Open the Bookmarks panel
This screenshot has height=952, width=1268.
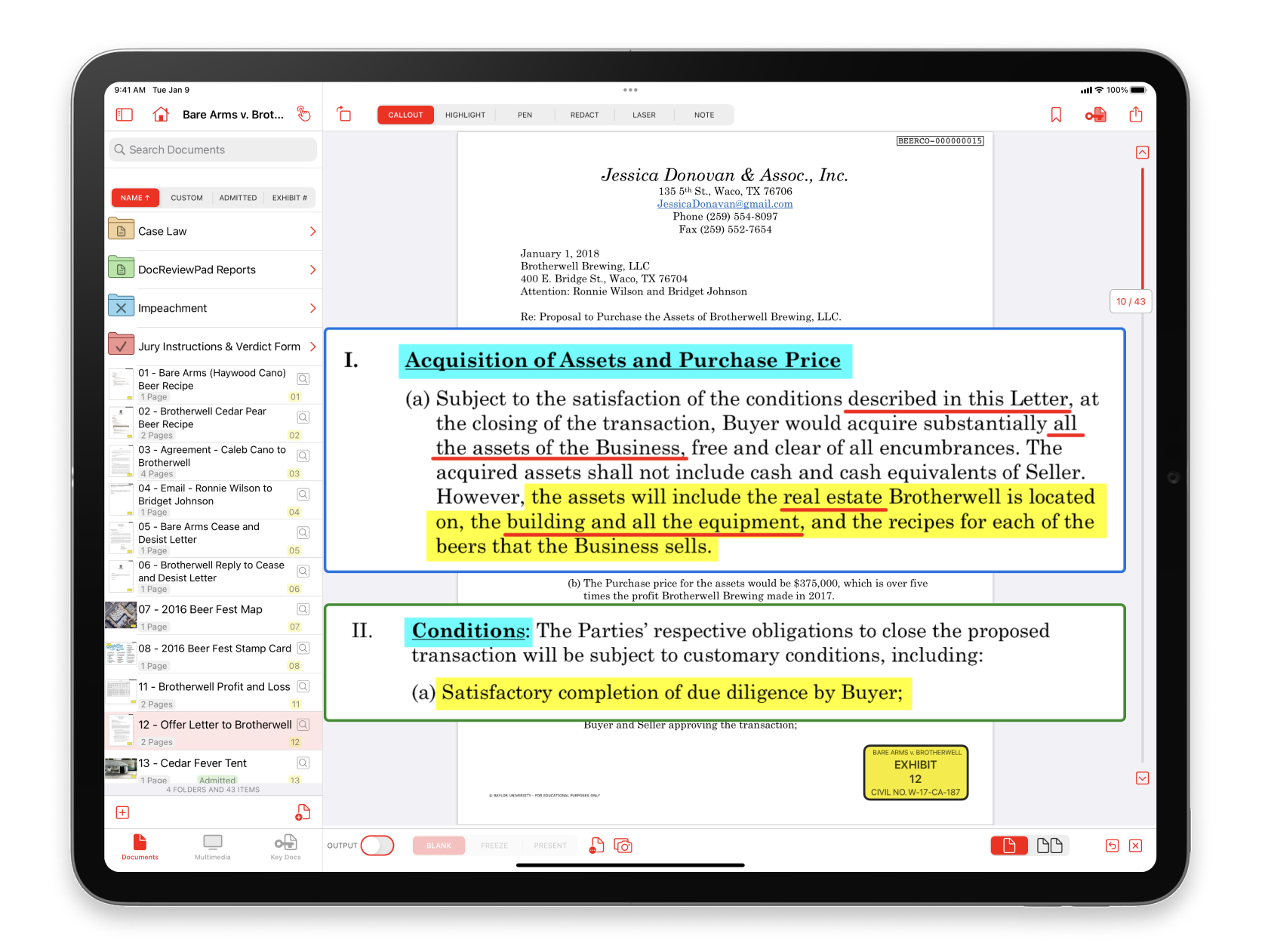[1055, 114]
